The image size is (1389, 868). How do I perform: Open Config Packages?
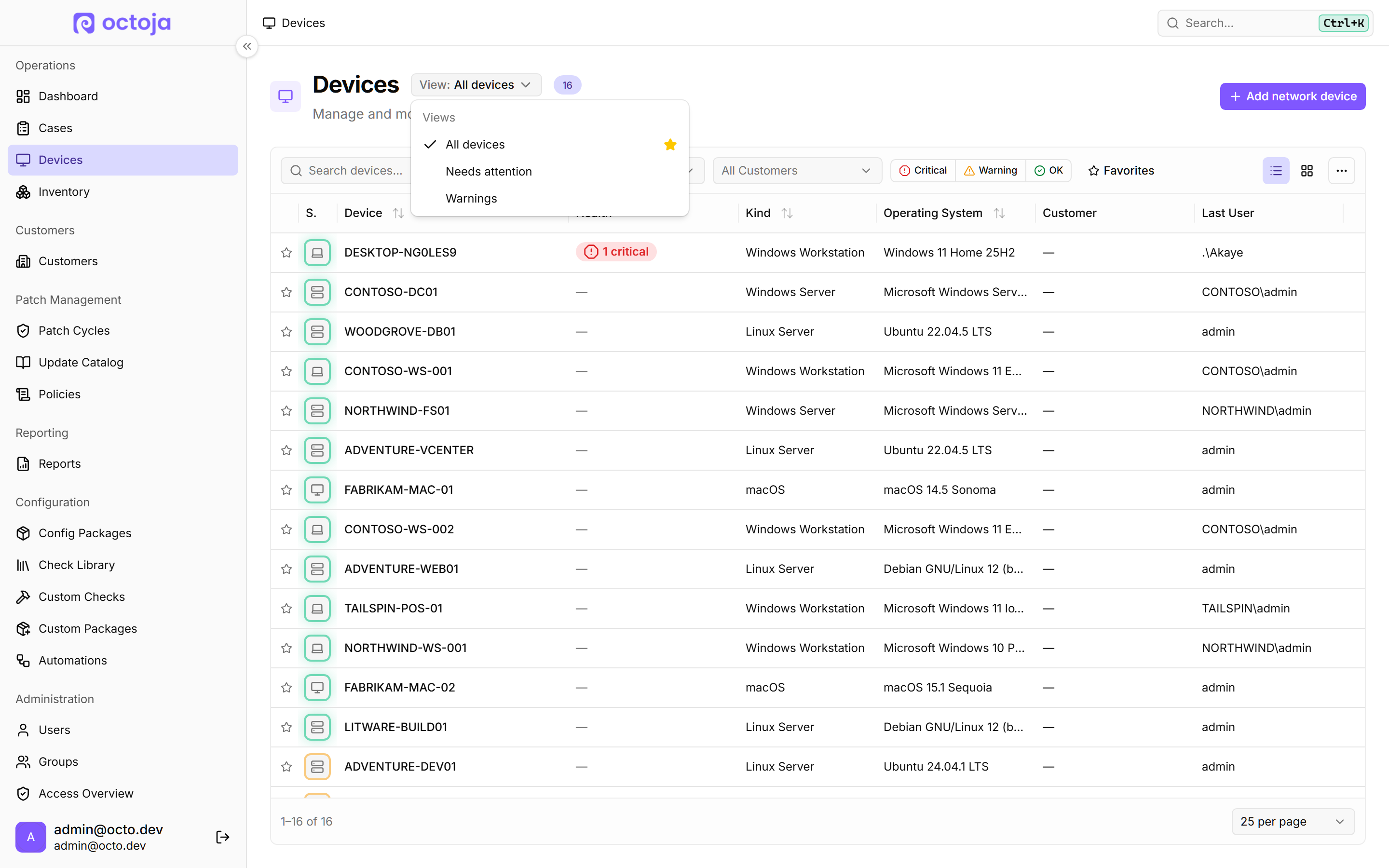[x=123, y=533]
